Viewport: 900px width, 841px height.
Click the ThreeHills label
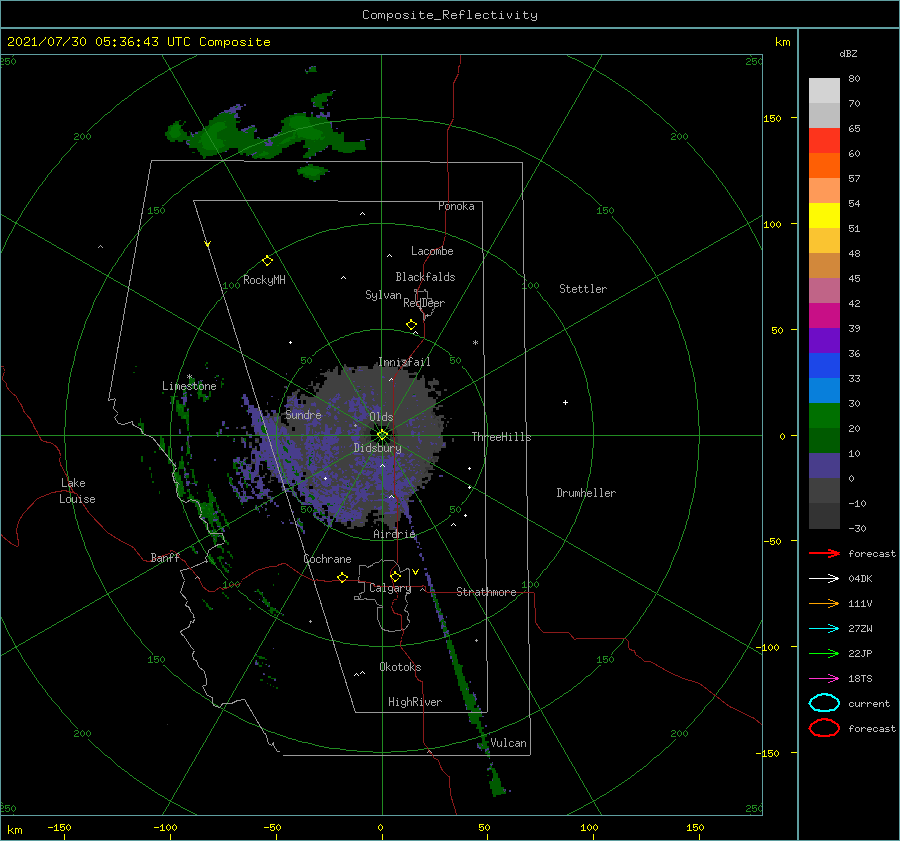(x=501, y=437)
